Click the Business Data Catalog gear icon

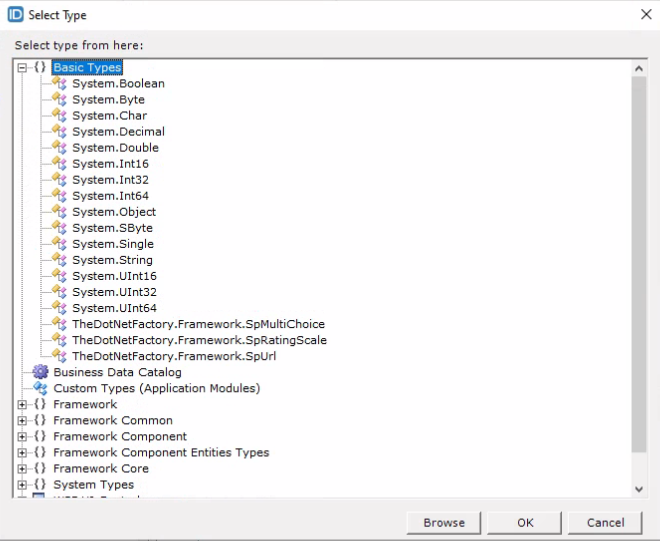[40, 372]
